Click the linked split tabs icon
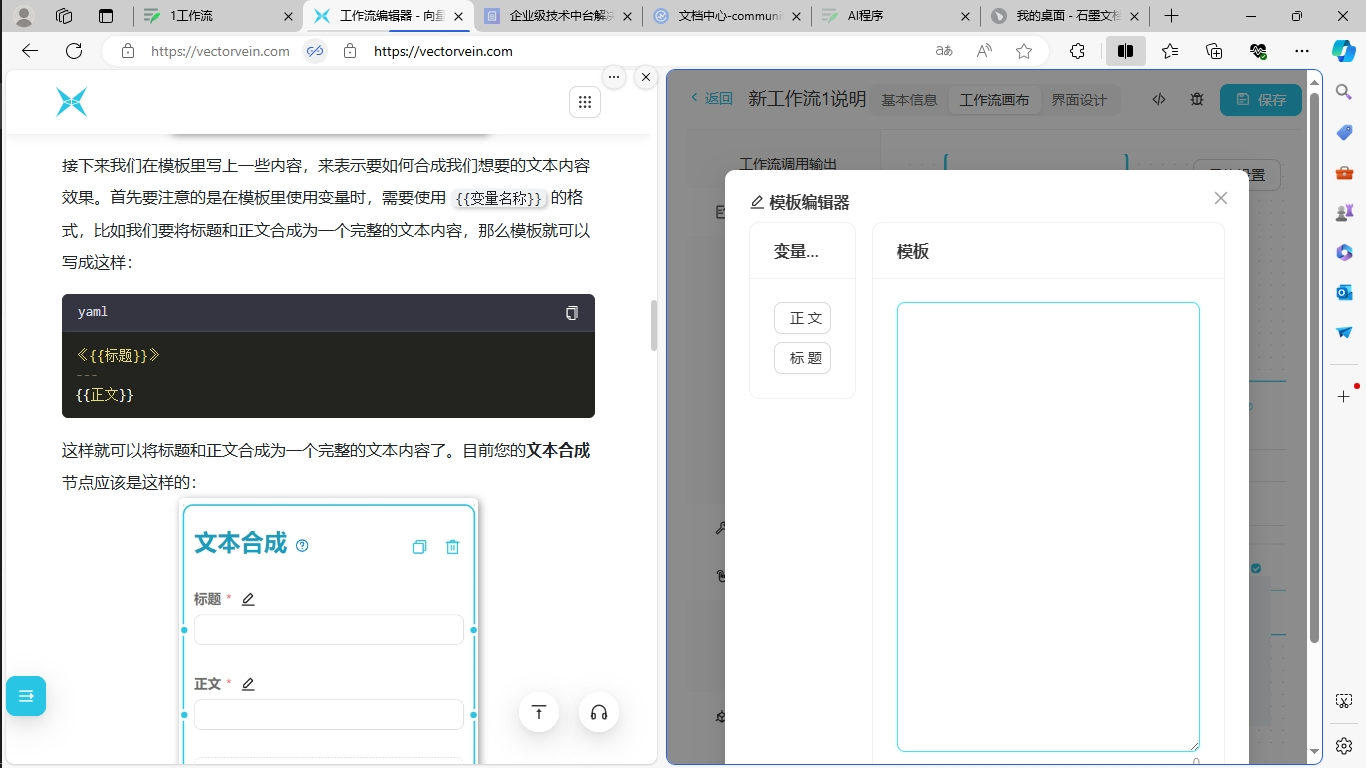Screen dimensions: 1366x768 315,51
